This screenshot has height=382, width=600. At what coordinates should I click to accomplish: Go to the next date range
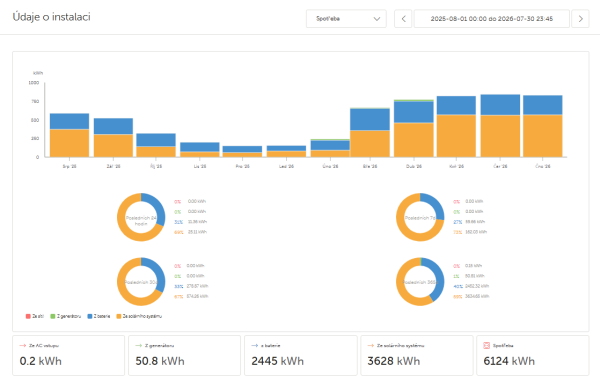(580, 19)
